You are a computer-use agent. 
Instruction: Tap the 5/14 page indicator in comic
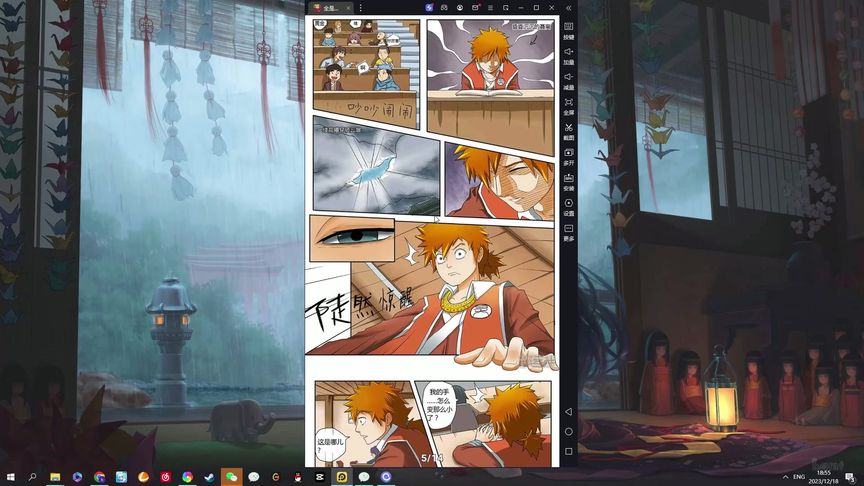point(431,458)
